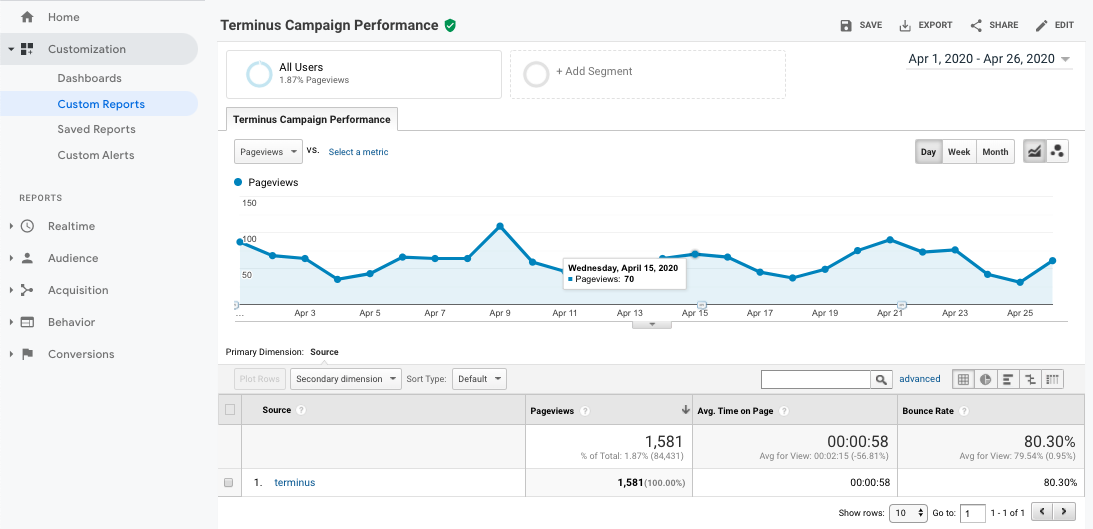Viewport: 1093px width, 529px height.
Task: Edit the custom report with EDIT
Action: pos(1055,25)
